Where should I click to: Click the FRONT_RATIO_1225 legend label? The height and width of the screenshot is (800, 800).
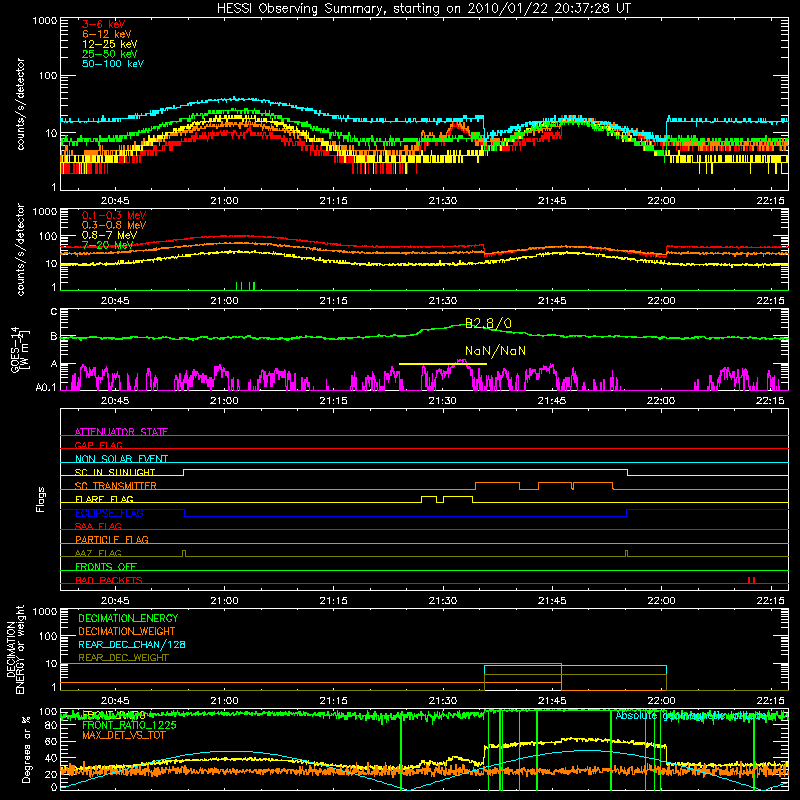pos(129,725)
